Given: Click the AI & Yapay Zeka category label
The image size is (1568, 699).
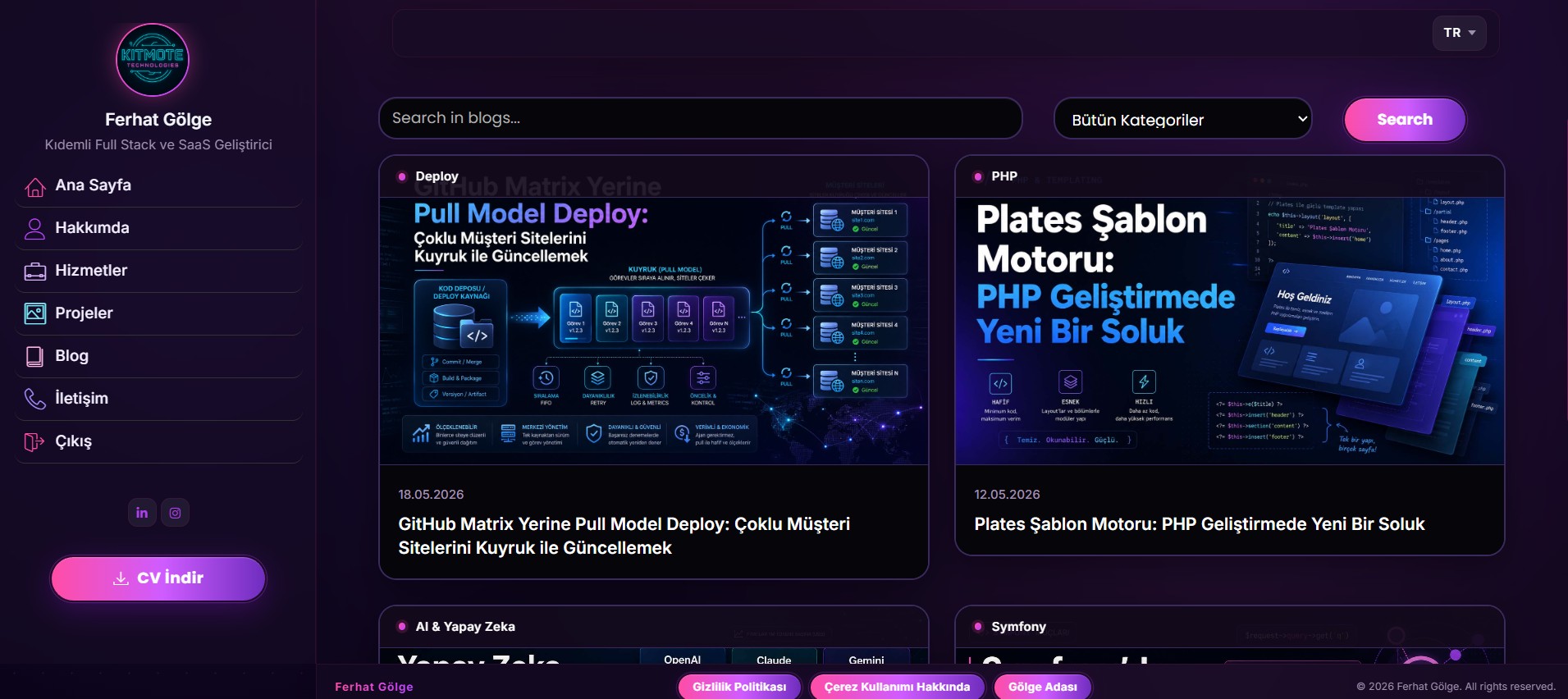Looking at the screenshot, I should pos(465,627).
